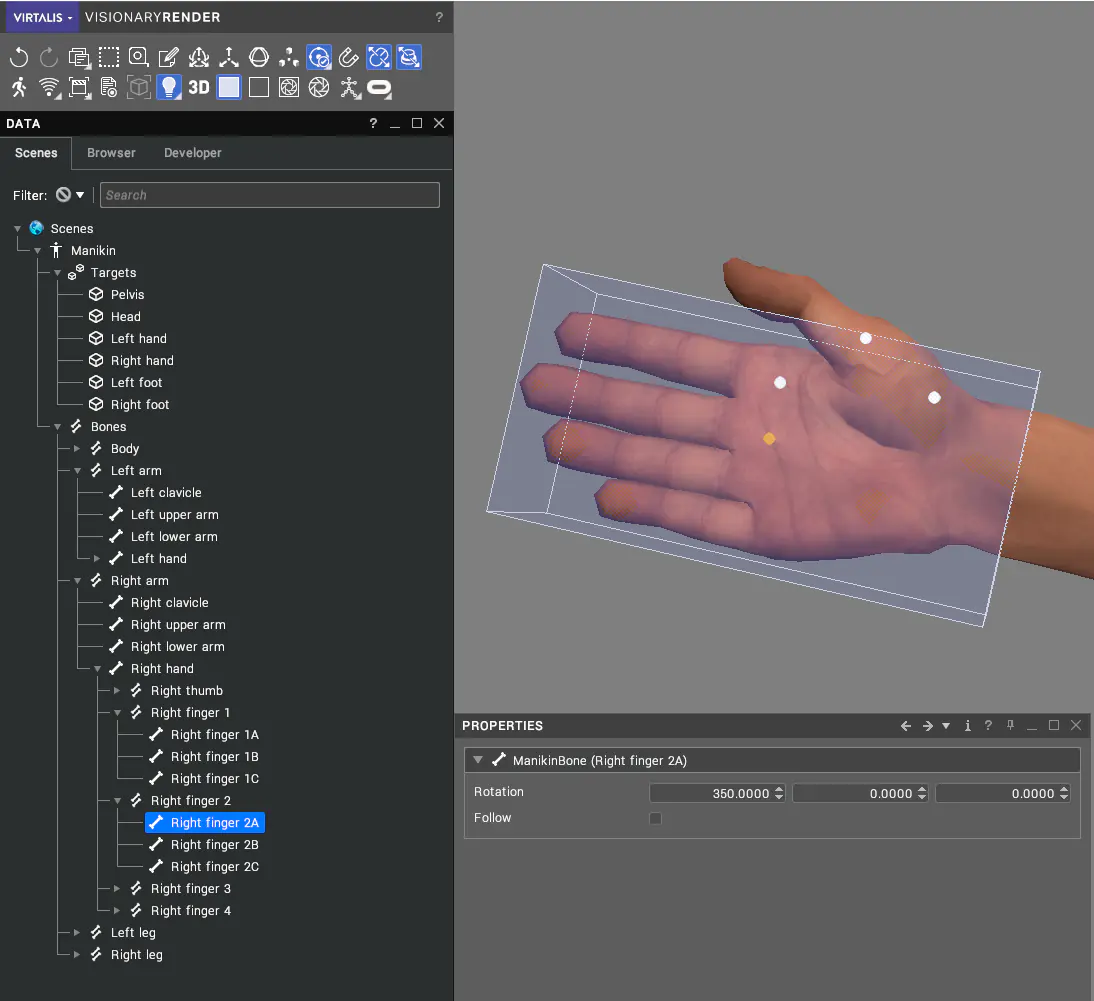
Task: Open the VIRTALIS application menu
Action: coord(43,17)
